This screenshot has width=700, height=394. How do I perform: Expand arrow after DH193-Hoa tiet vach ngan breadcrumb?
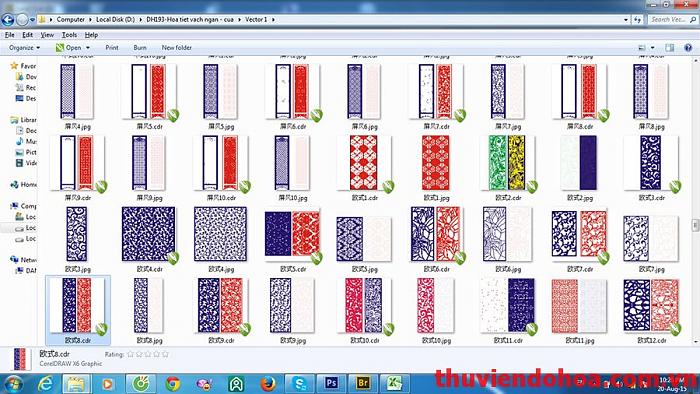coord(239,20)
